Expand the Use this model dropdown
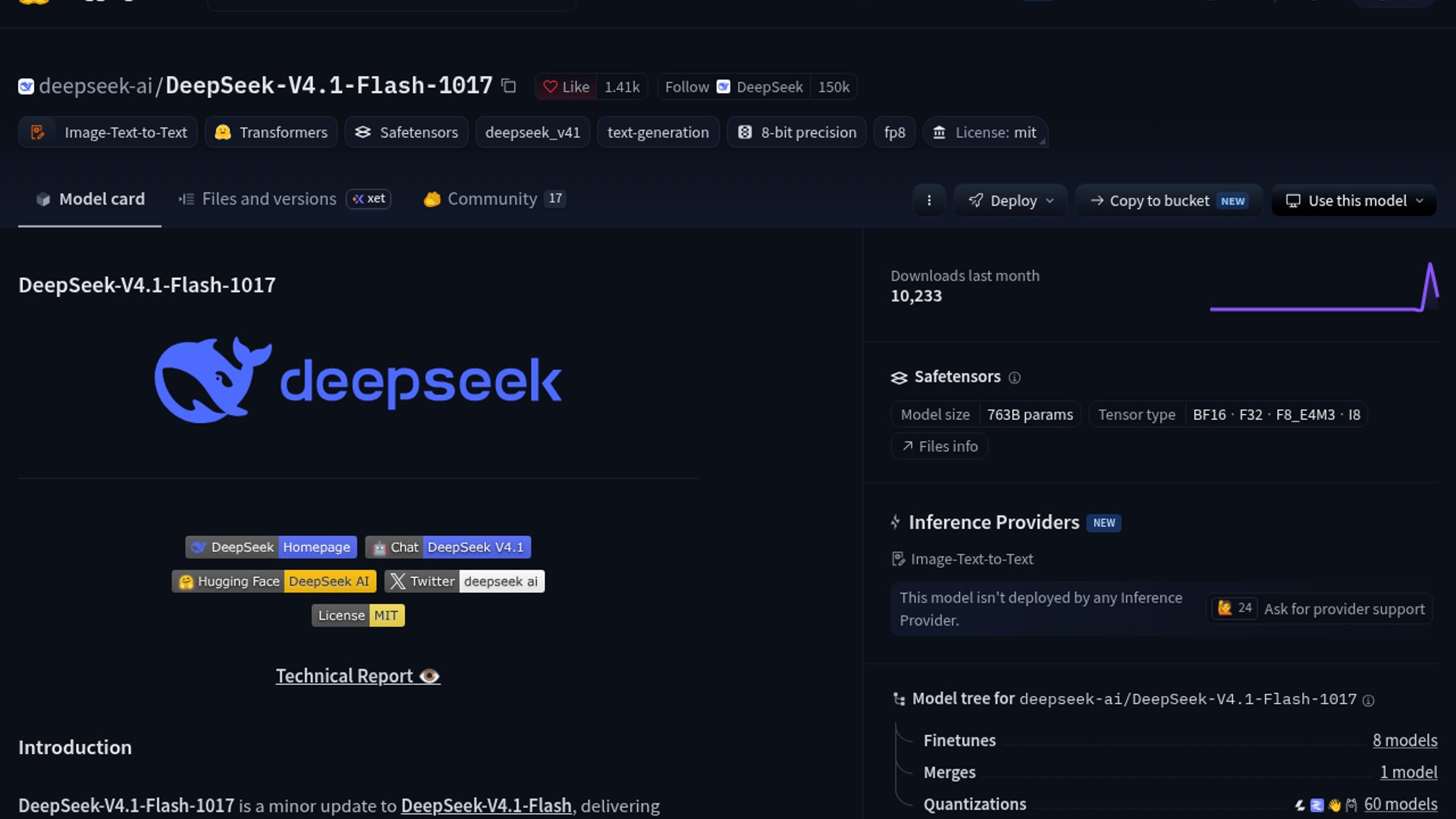 coord(1354,201)
